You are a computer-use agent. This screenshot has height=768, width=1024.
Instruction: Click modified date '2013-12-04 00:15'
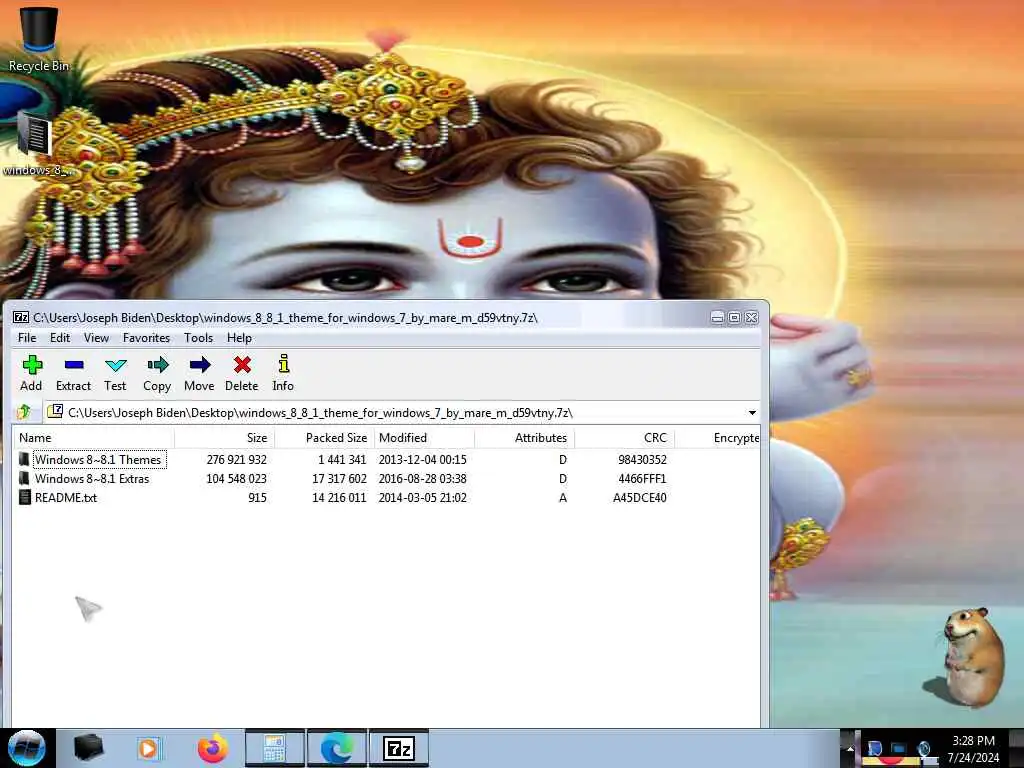click(x=423, y=460)
